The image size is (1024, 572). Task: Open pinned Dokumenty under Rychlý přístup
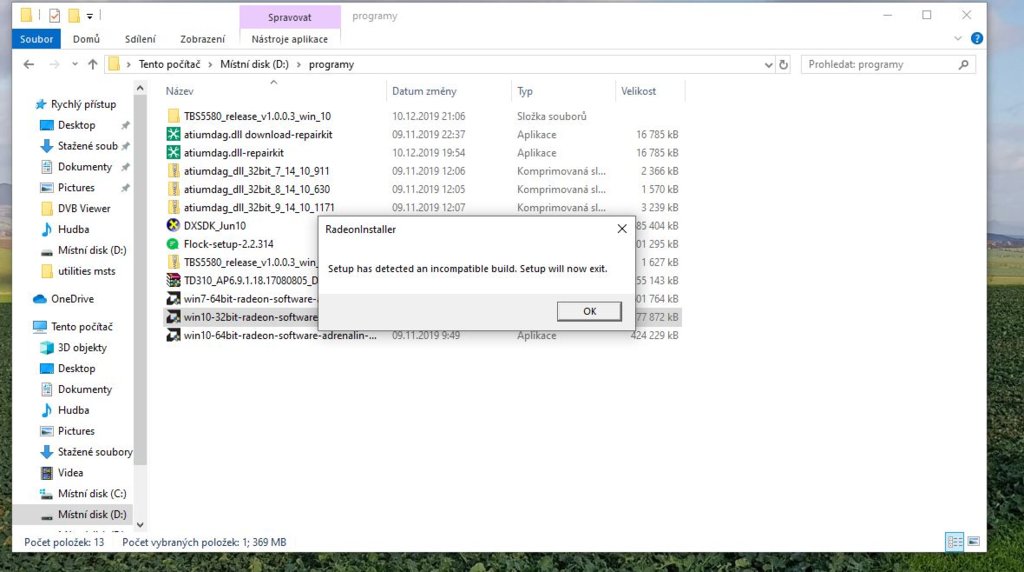coord(85,167)
